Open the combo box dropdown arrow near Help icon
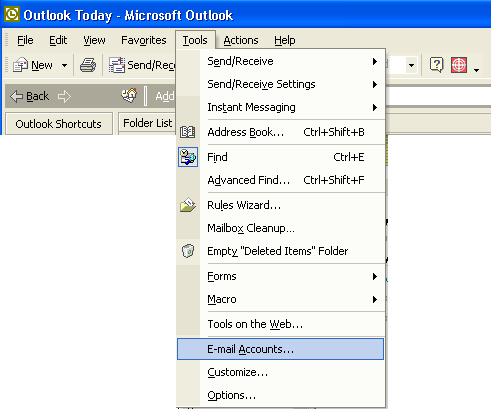This screenshot has height=409, width=491. pyautogui.click(x=412, y=65)
